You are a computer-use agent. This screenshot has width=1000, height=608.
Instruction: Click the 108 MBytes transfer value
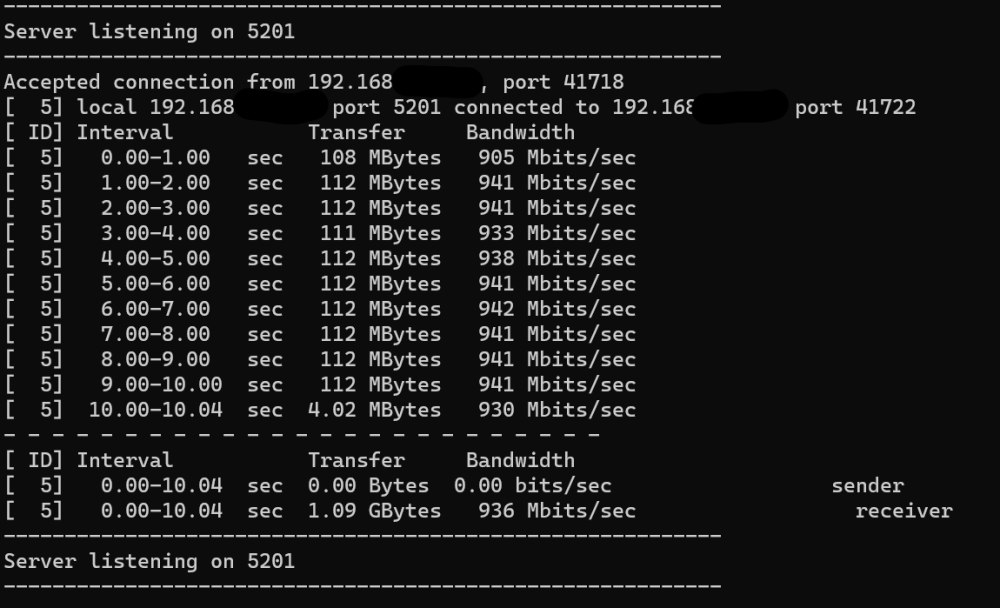click(381, 158)
